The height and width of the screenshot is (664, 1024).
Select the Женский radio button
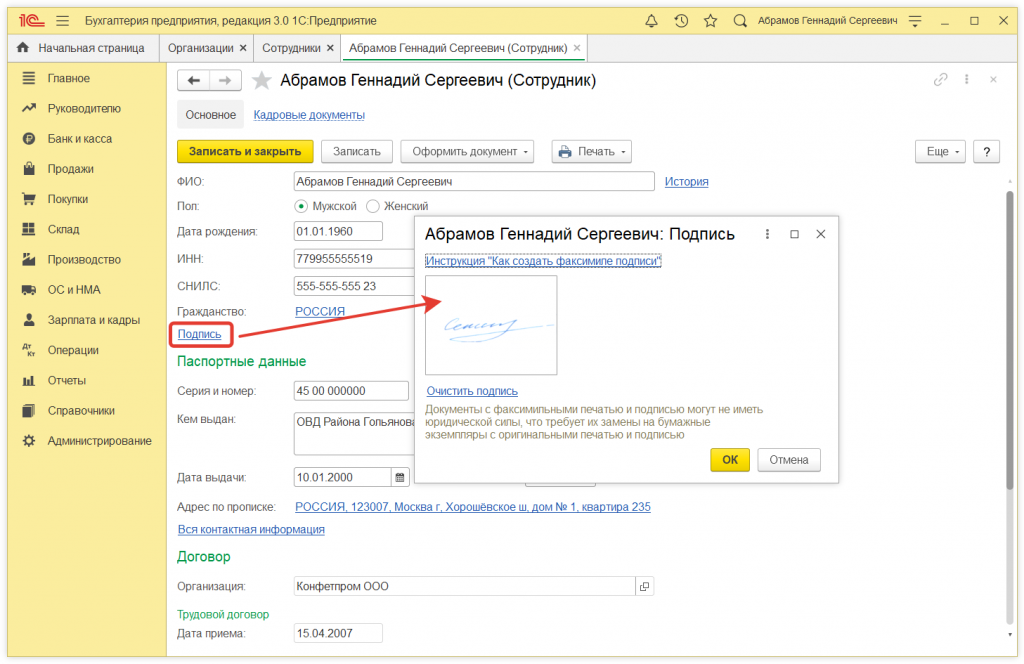tap(373, 206)
